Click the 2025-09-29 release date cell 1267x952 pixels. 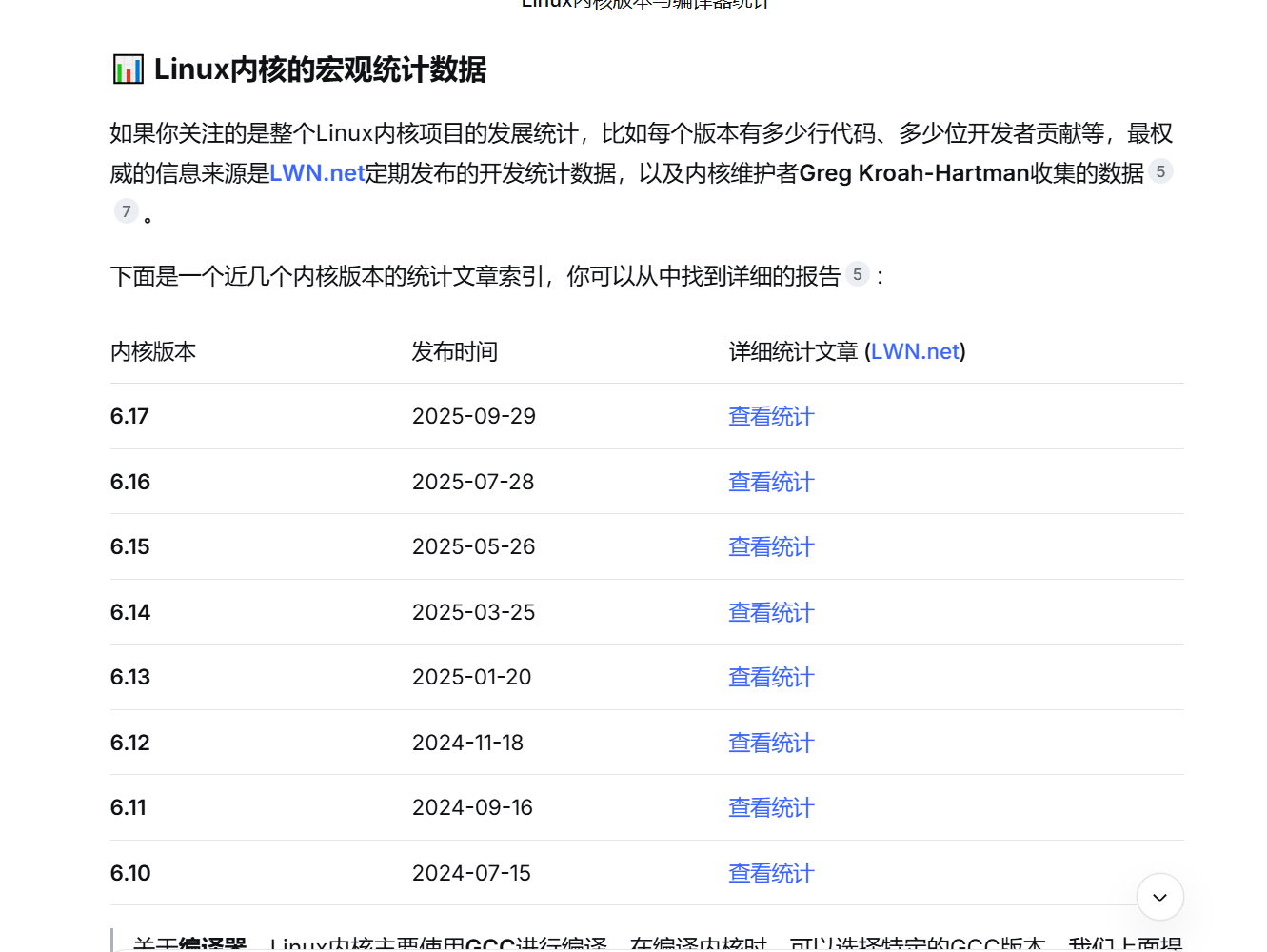pos(473,416)
